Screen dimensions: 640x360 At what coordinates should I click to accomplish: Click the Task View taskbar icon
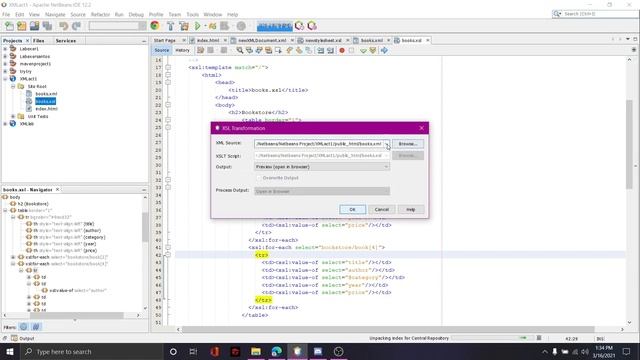(x=193, y=351)
